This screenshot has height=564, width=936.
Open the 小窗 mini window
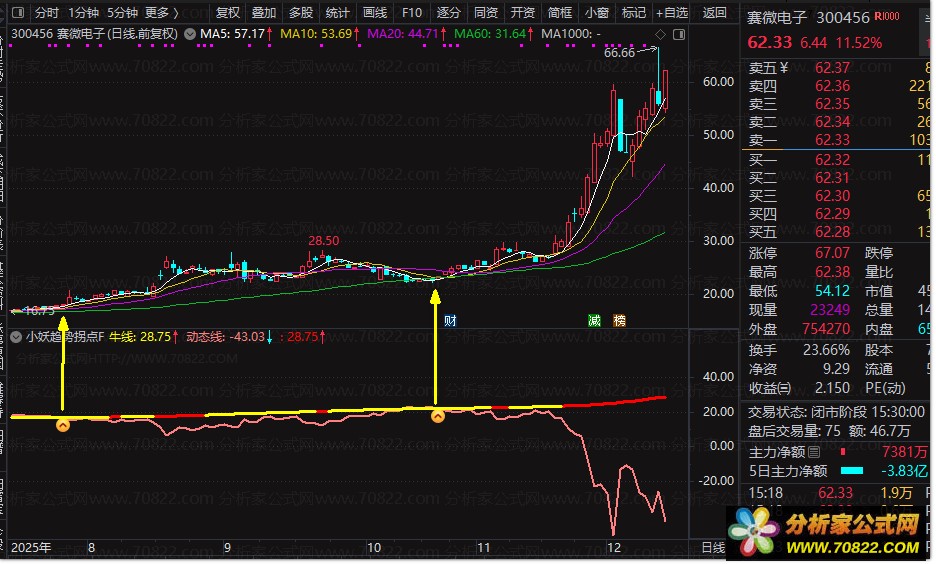point(596,12)
